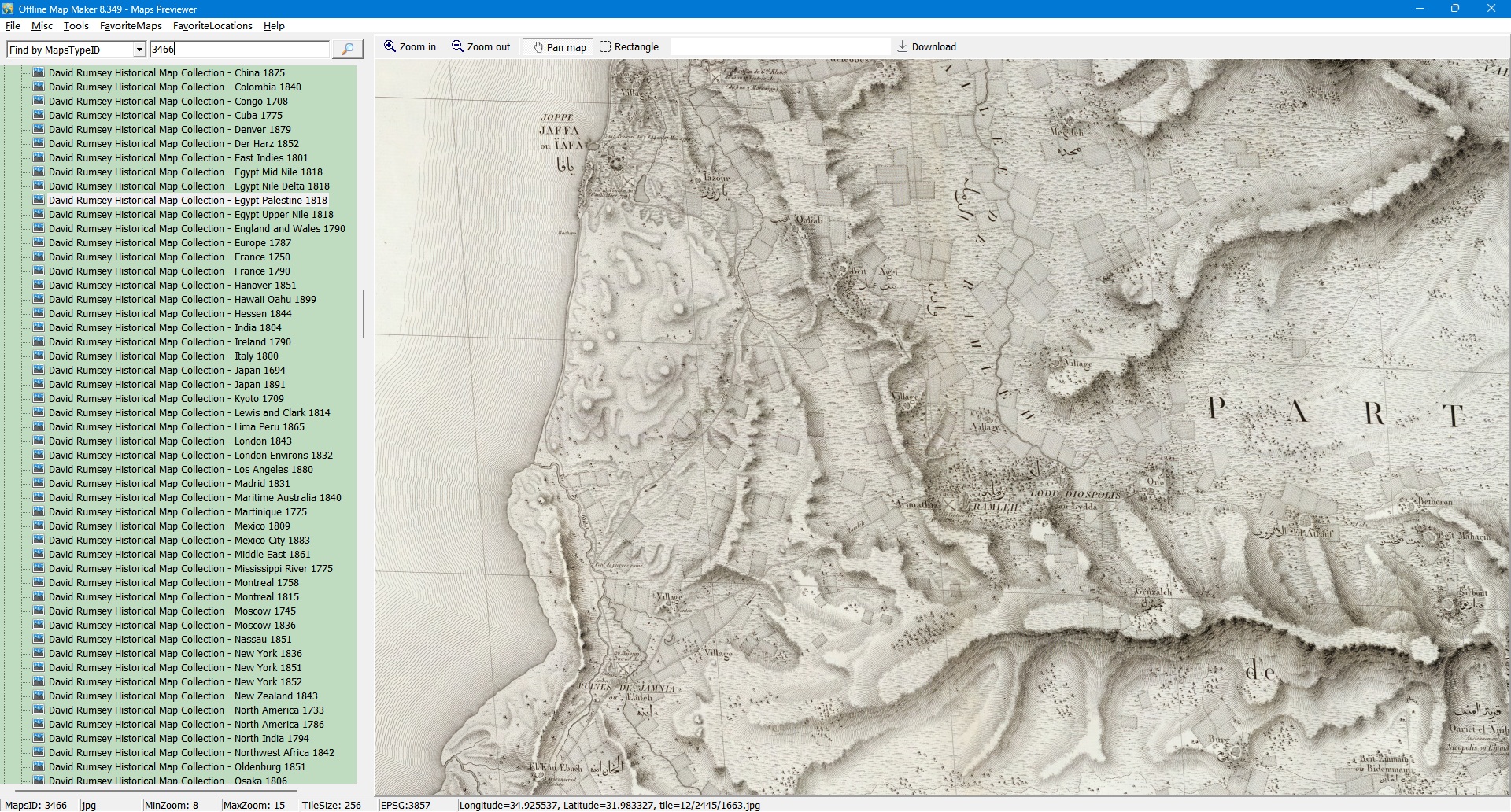The height and width of the screenshot is (812, 1511).
Task: Open the File menu
Action: [13, 26]
